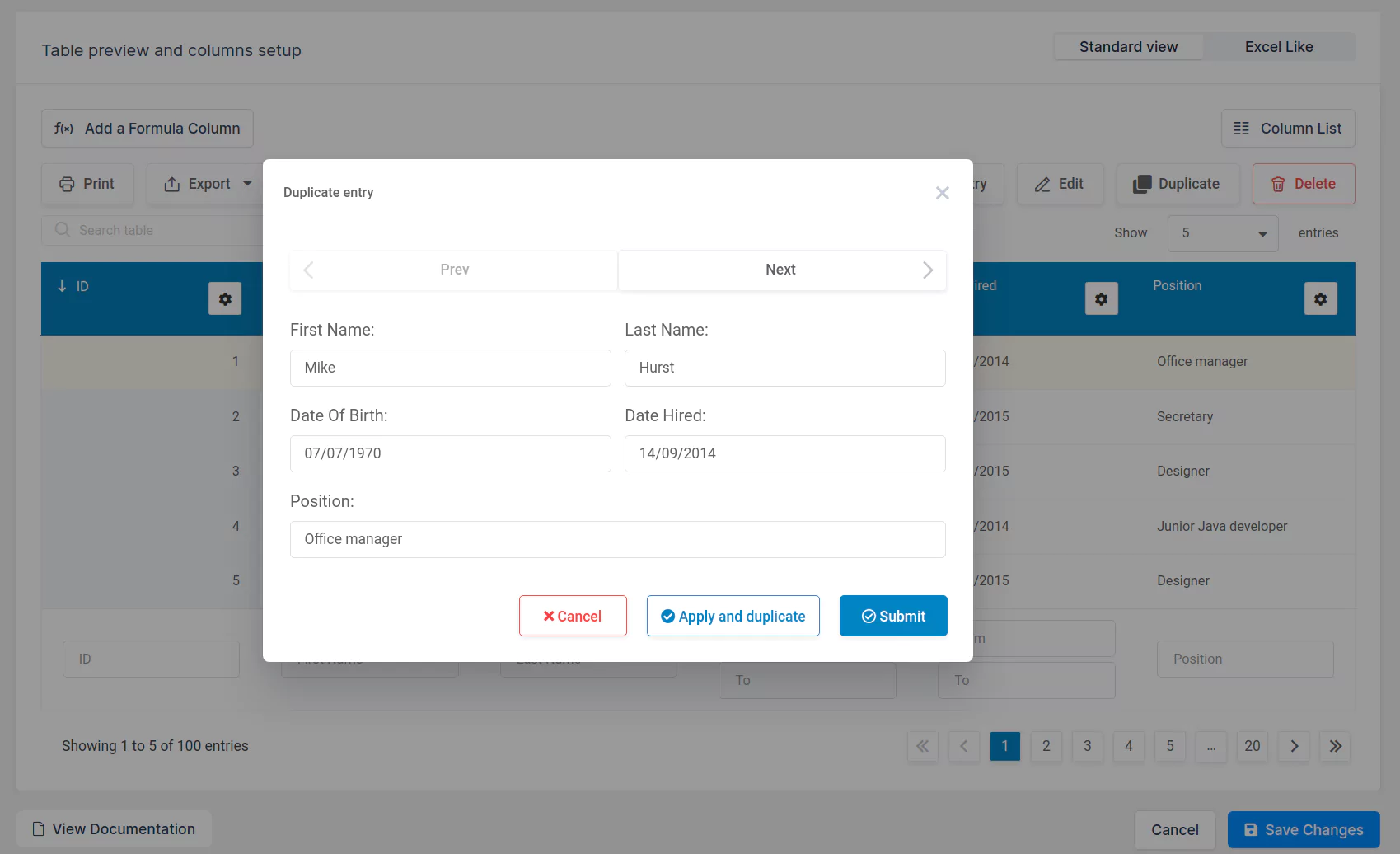Click the Delete trash icon

pos(1278,184)
